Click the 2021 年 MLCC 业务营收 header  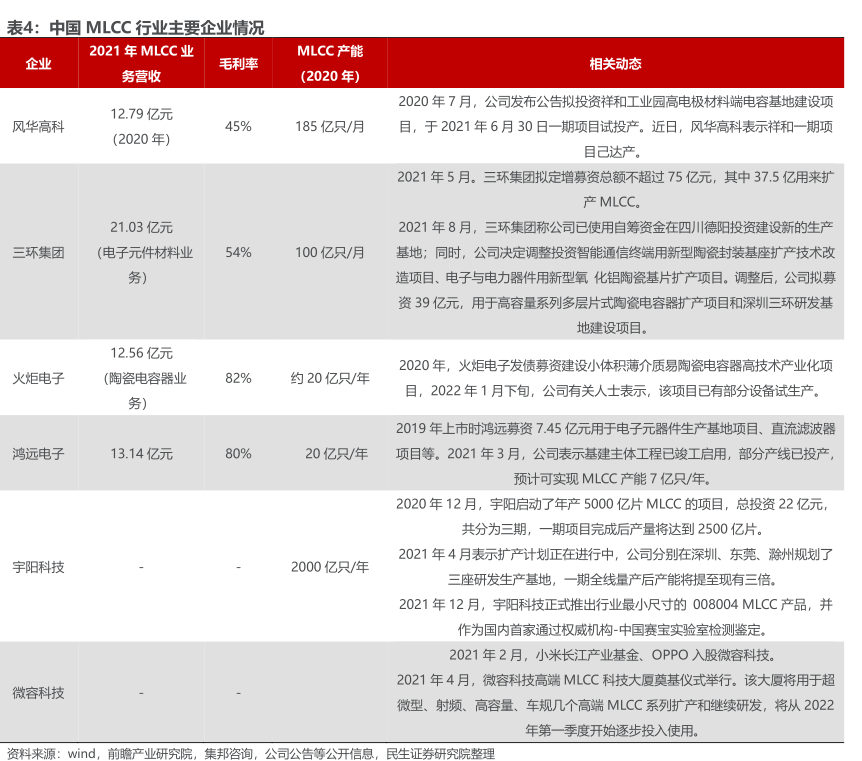click(141, 64)
